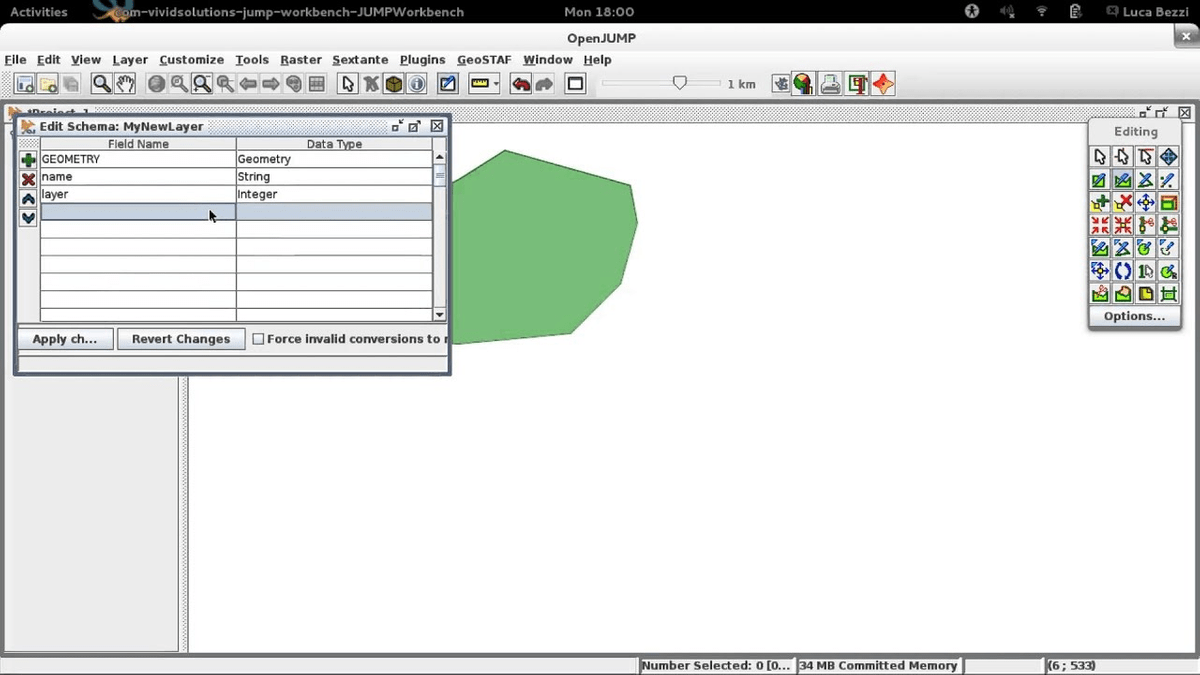Click the Open file folder toolbar icon
1200x675 pixels.
click(x=48, y=85)
